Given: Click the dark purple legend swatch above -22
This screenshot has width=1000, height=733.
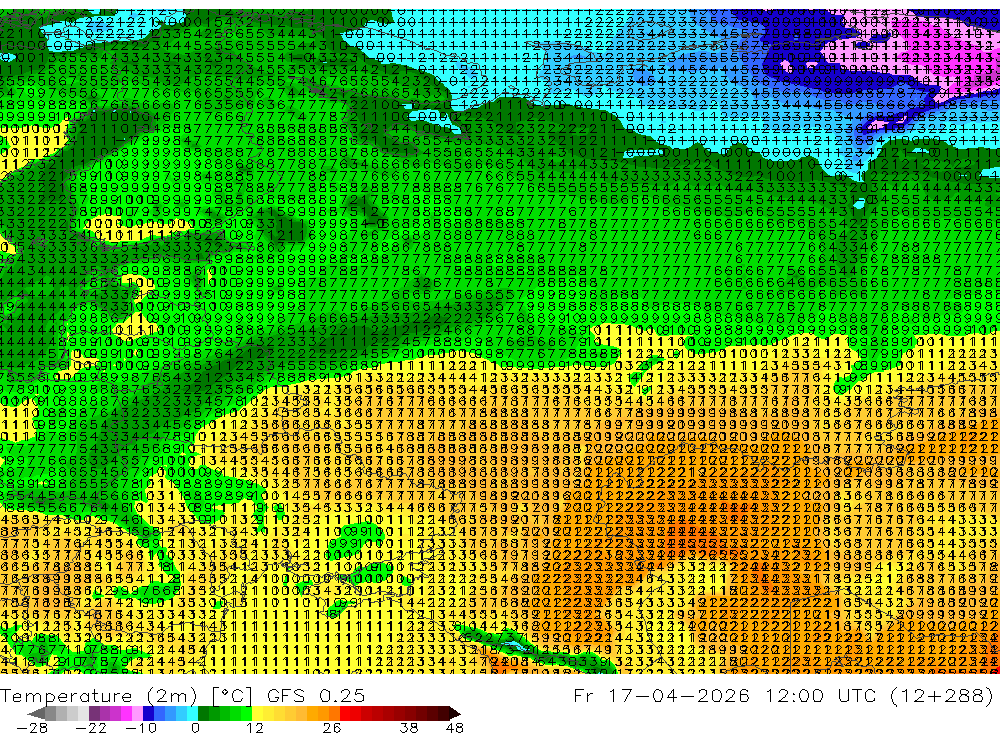Looking at the screenshot, I should coord(94,713).
